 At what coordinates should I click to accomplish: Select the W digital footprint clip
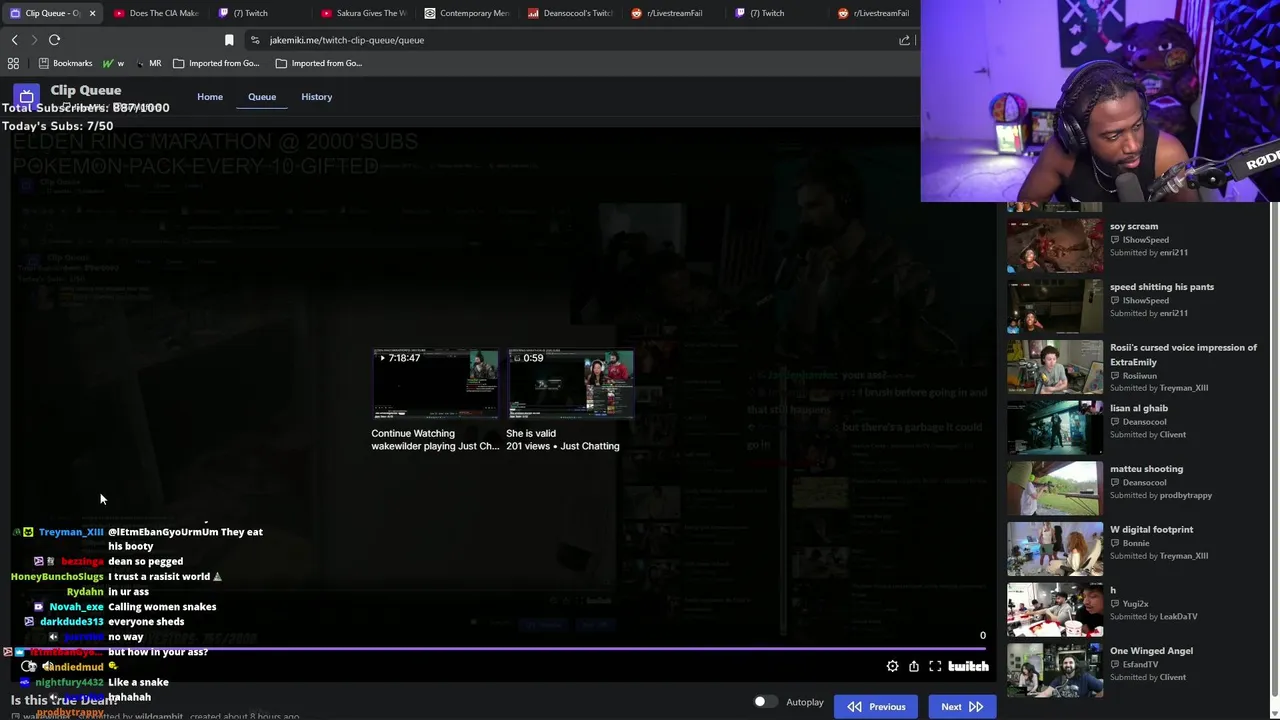click(x=1136, y=549)
